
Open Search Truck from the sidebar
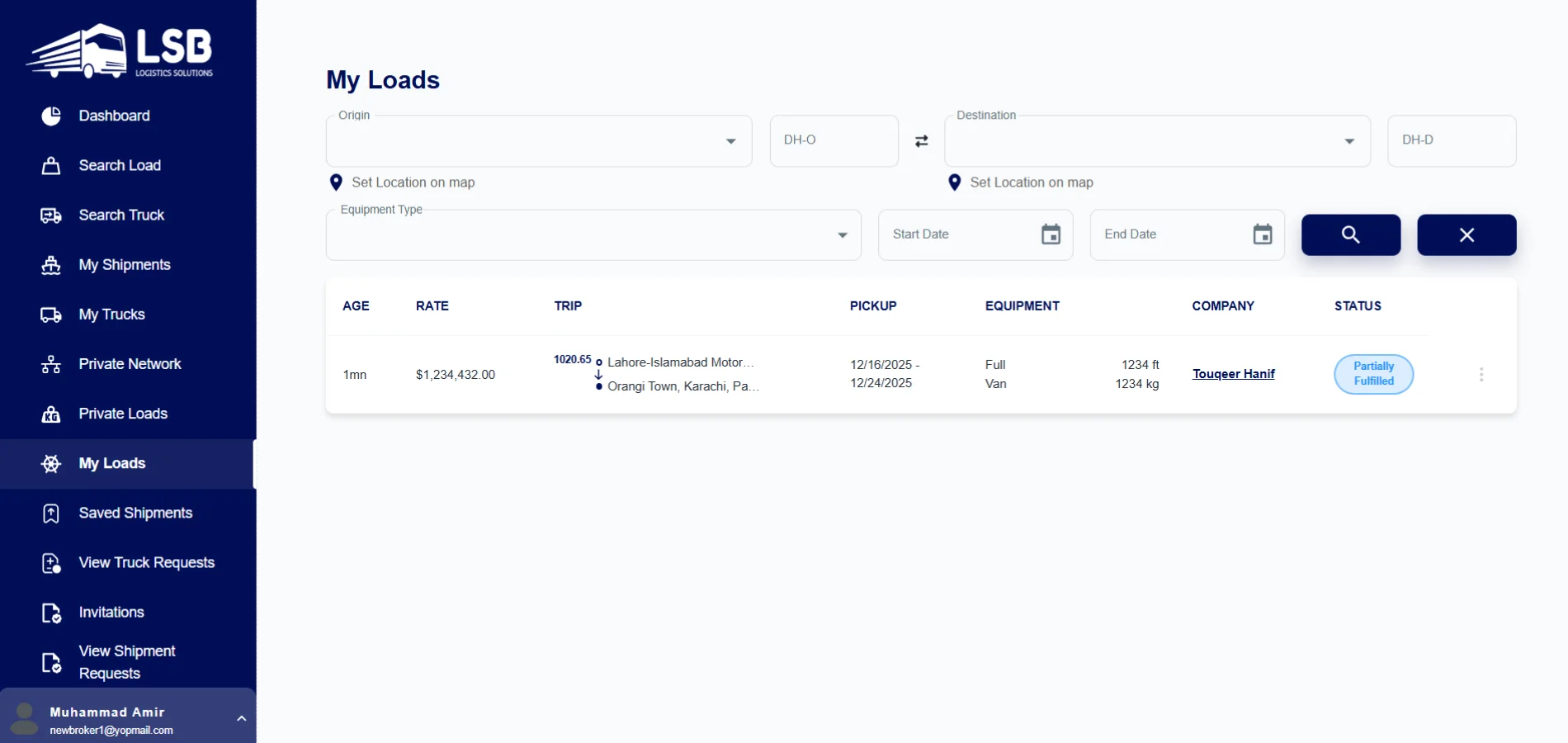pyautogui.click(x=121, y=215)
